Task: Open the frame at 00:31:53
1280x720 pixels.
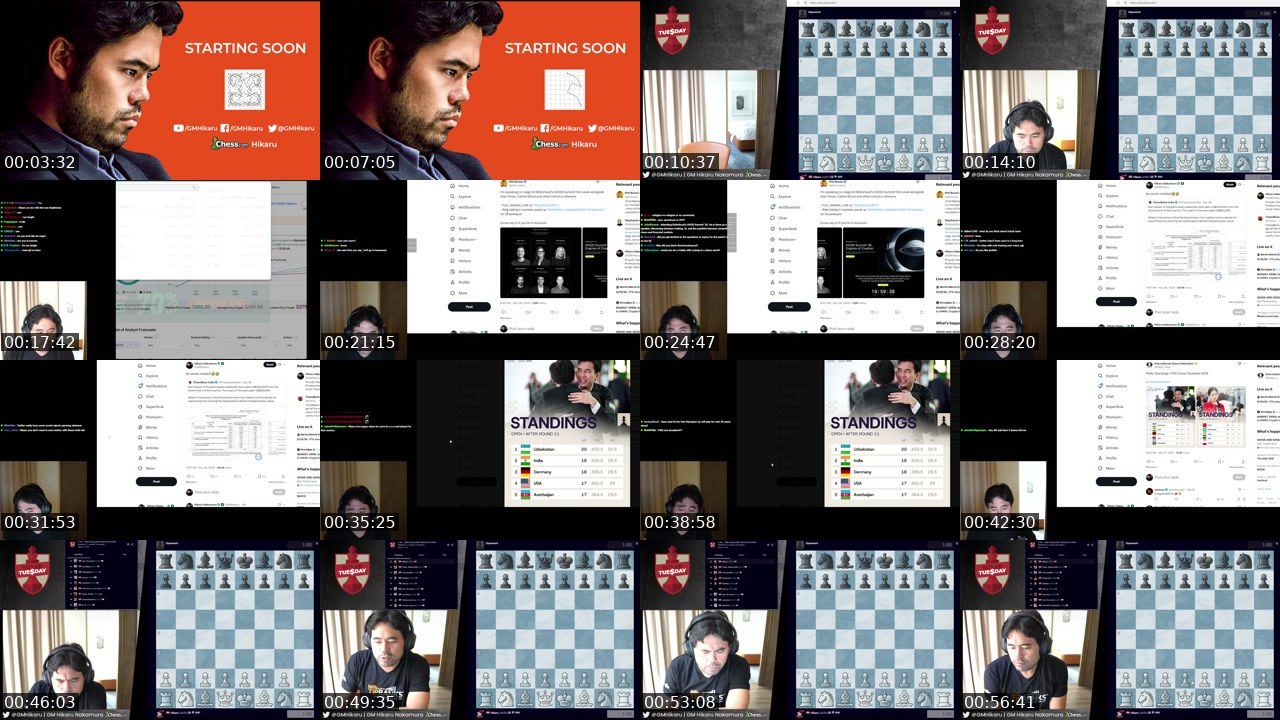Action: (x=160, y=450)
